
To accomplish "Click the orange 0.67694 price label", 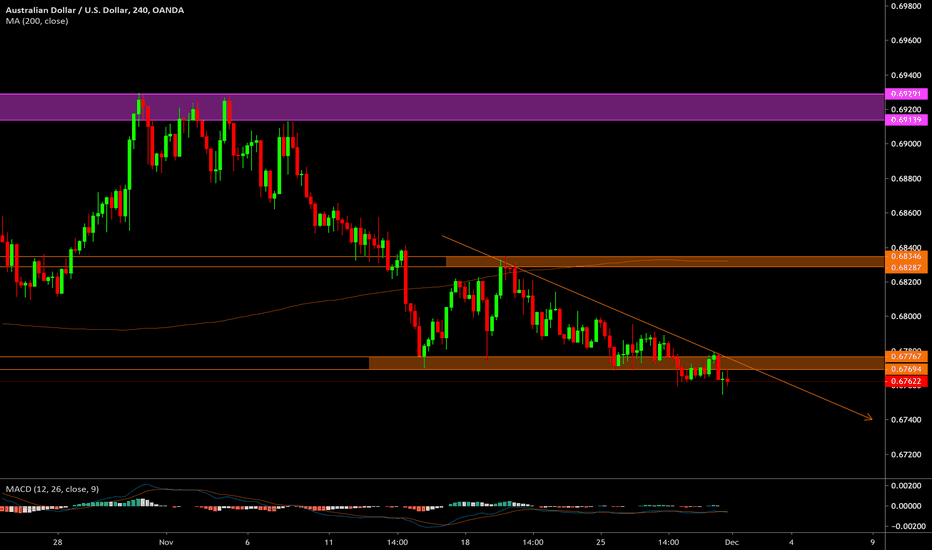I will click(906, 369).
